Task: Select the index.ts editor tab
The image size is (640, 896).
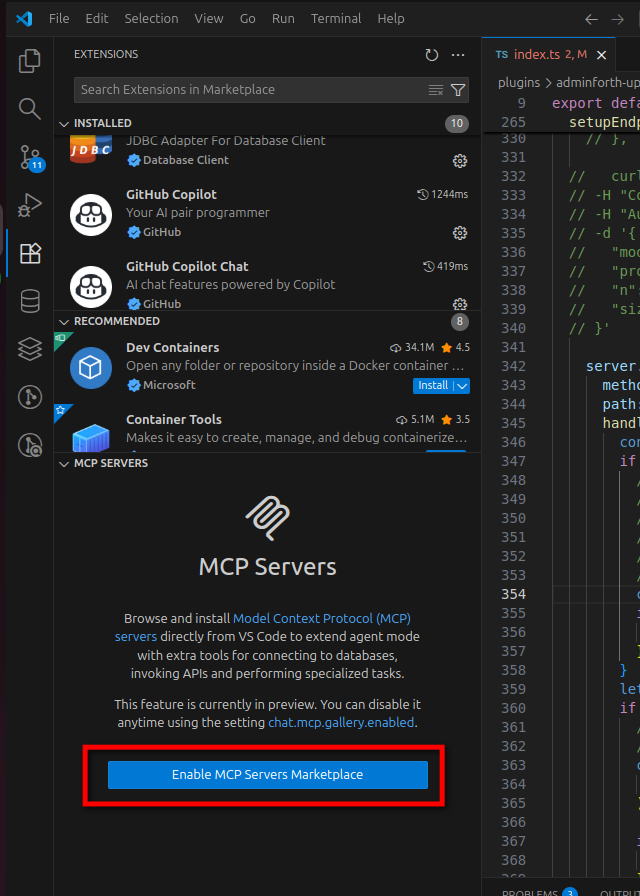Action: pyautogui.click(x=540, y=54)
